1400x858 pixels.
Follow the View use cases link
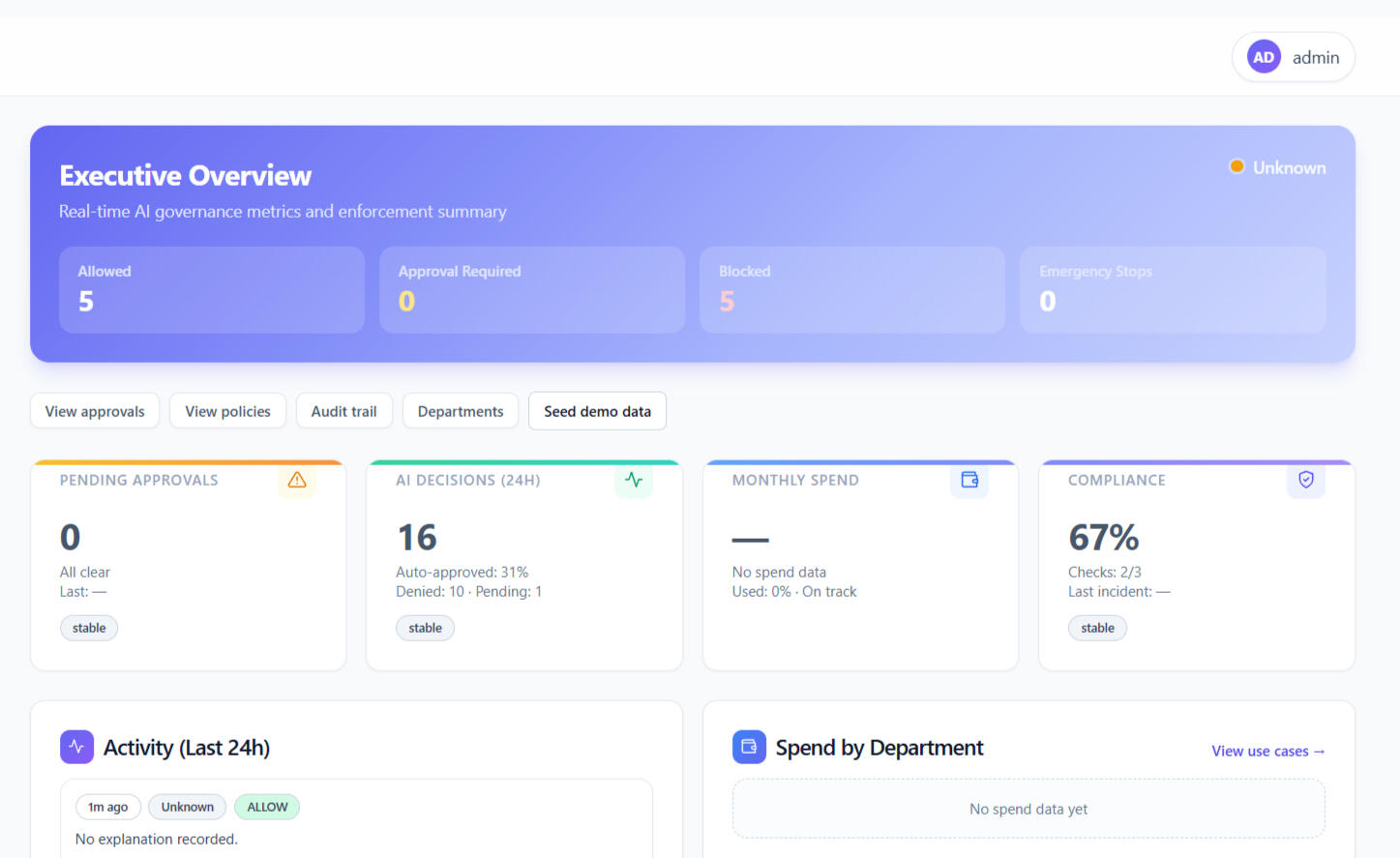pos(1267,752)
